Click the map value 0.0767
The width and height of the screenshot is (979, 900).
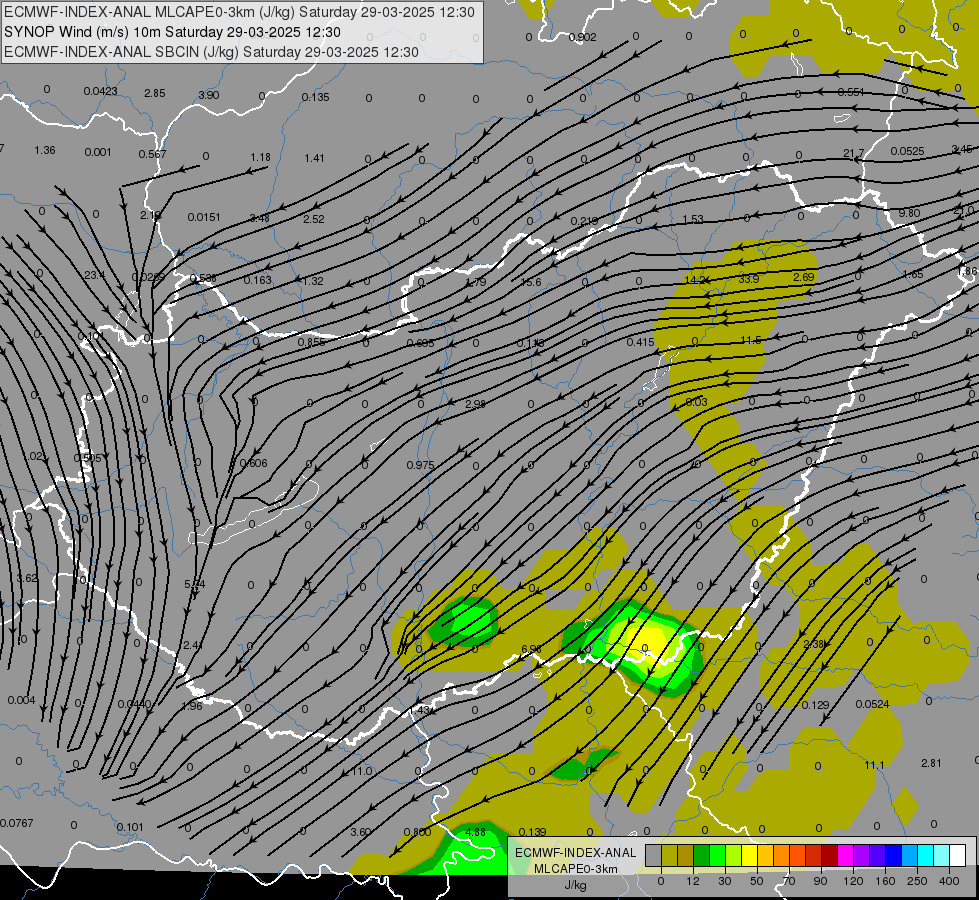(x=17, y=823)
